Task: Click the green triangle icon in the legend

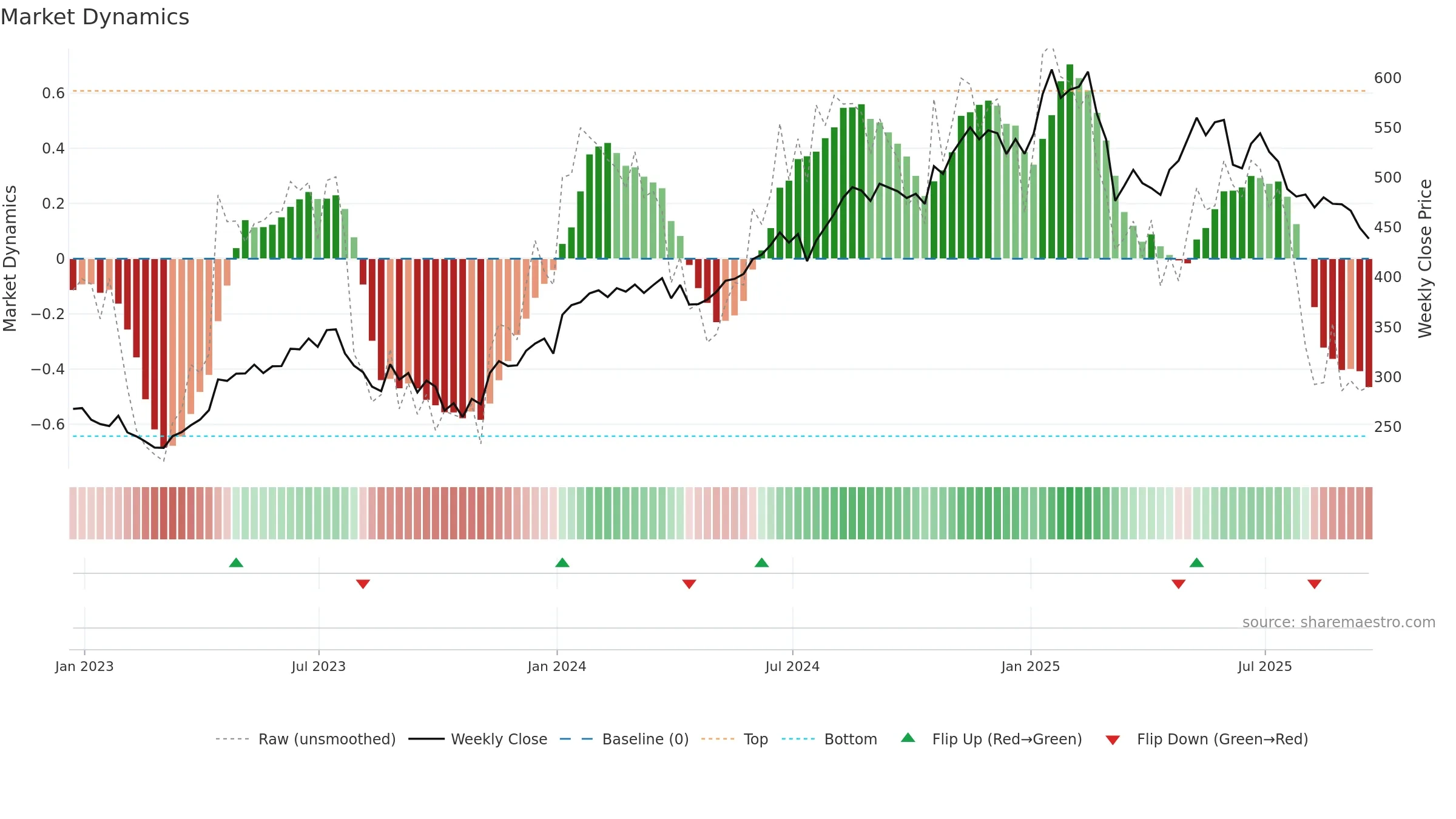Action: tap(908, 738)
